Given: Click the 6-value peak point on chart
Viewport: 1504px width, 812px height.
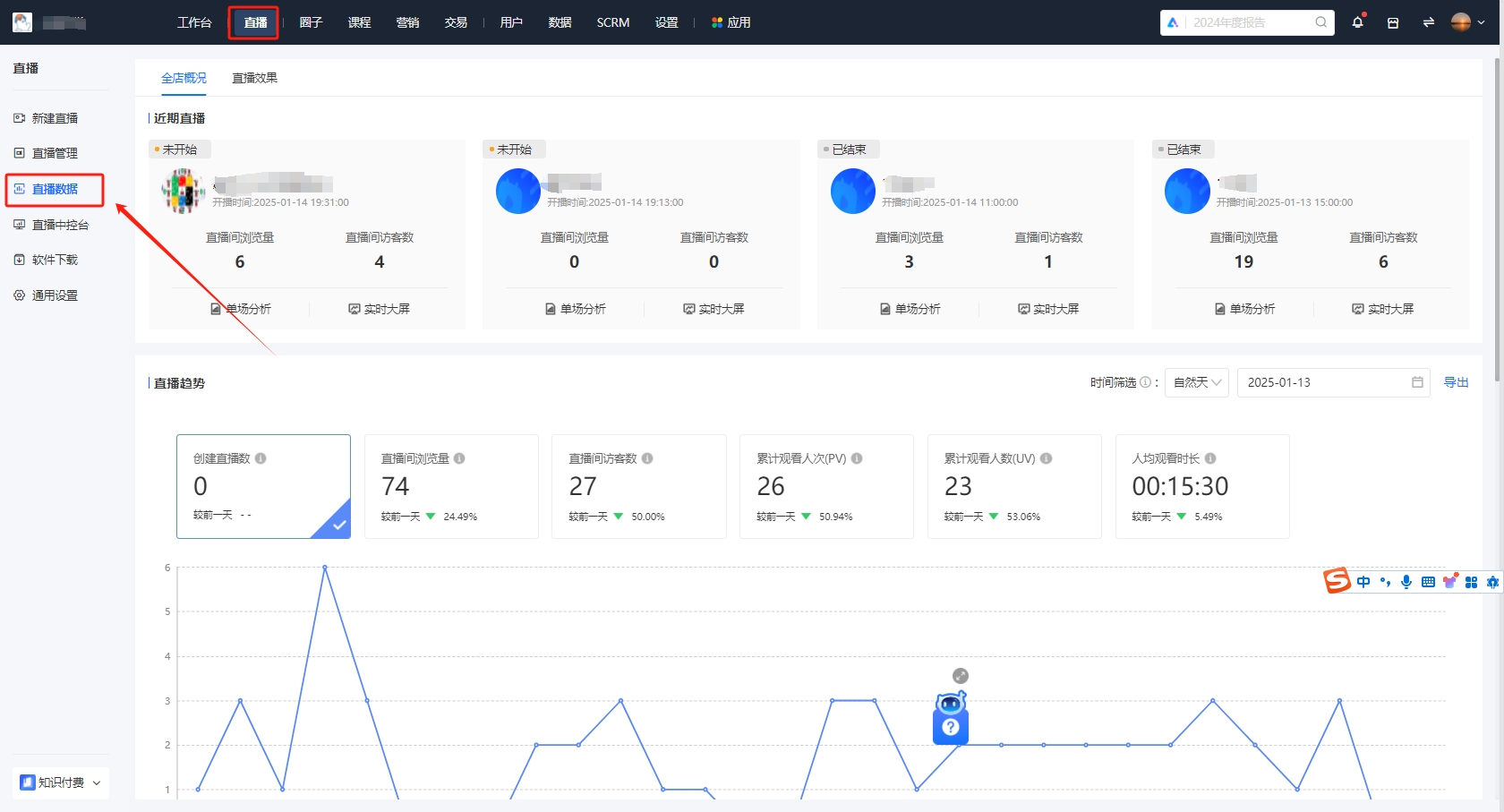Looking at the screenshot, I should pos(325,568).
